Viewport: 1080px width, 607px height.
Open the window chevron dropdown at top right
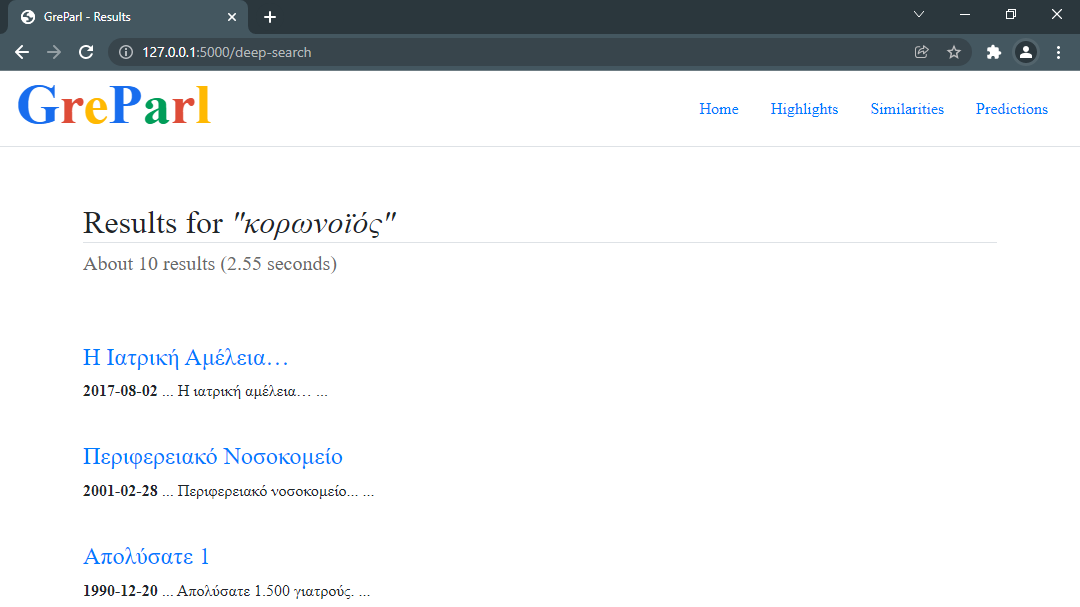(918, 15)
